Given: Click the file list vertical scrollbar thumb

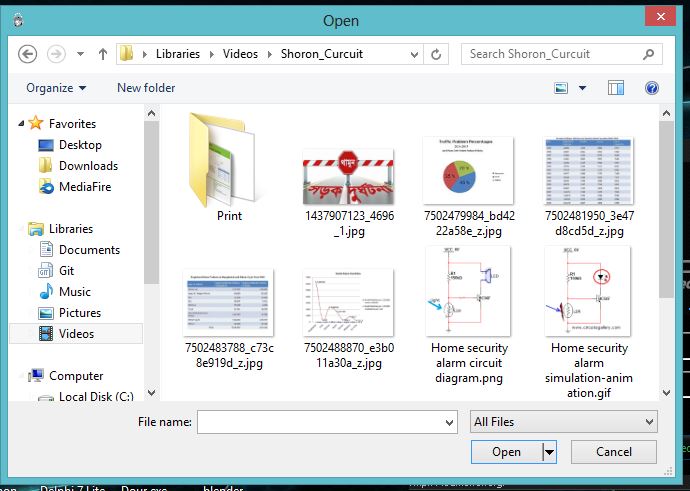Looking at the screenshot, I should (666, 209).
